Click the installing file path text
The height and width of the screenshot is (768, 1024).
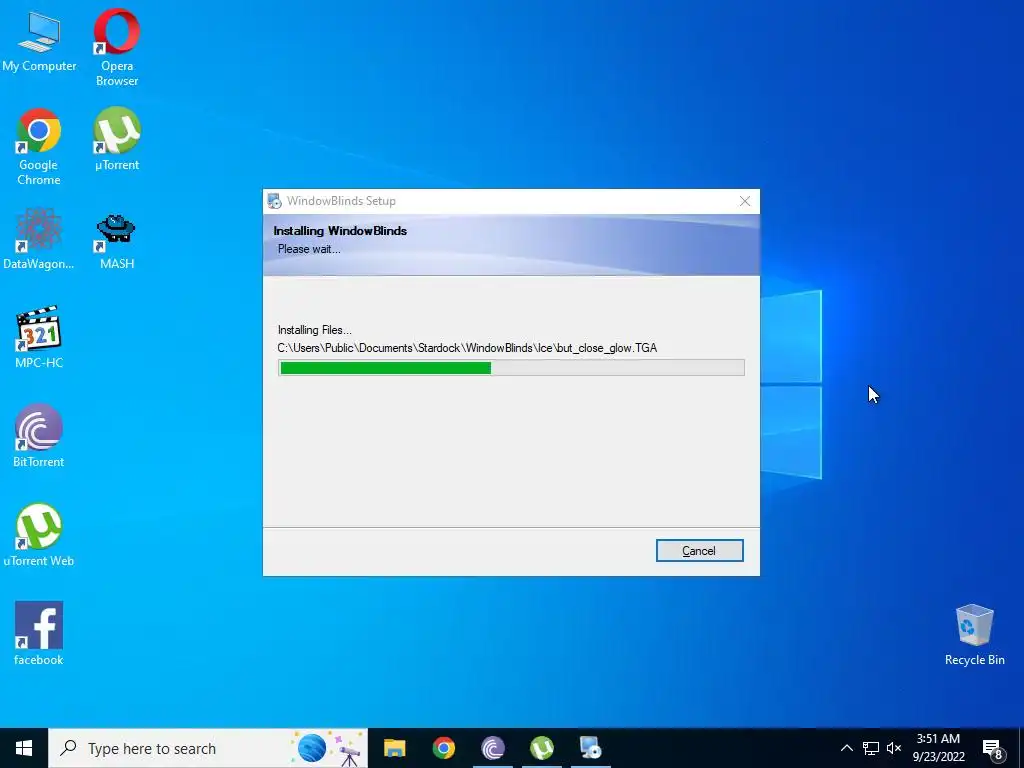coord(467,348)
